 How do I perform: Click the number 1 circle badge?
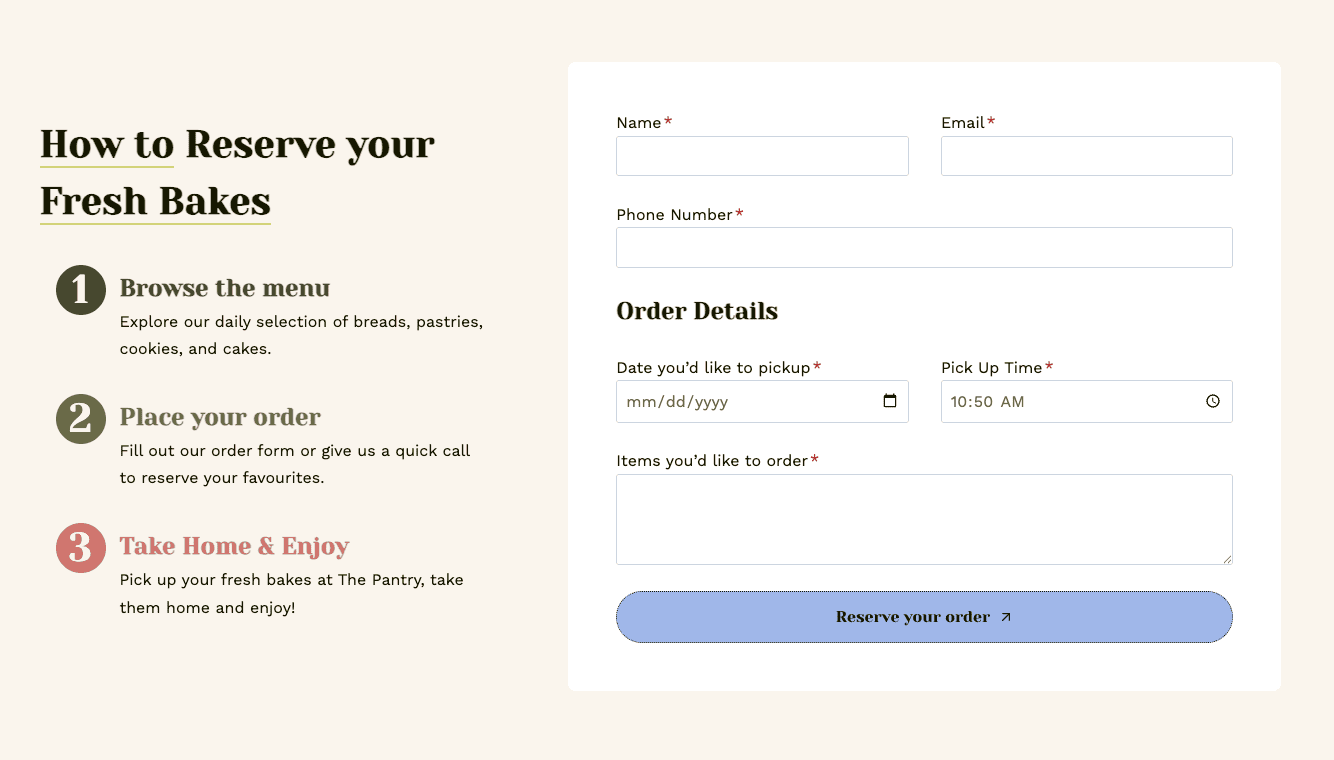point(81,290)
